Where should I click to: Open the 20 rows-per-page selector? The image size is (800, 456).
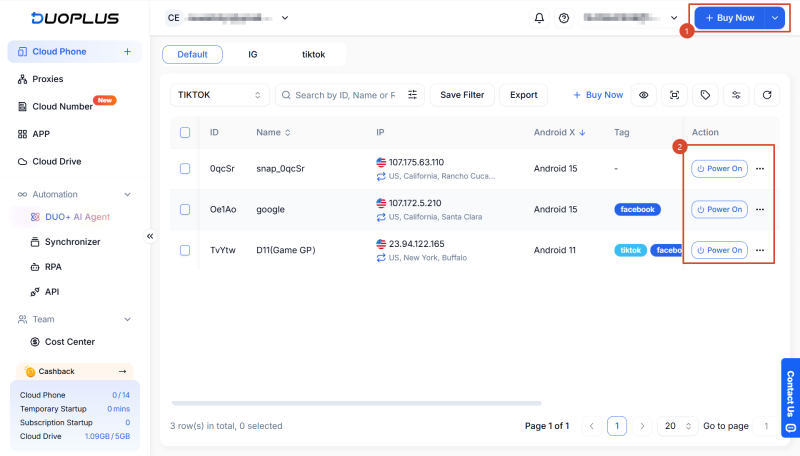[x=677, y=426]
